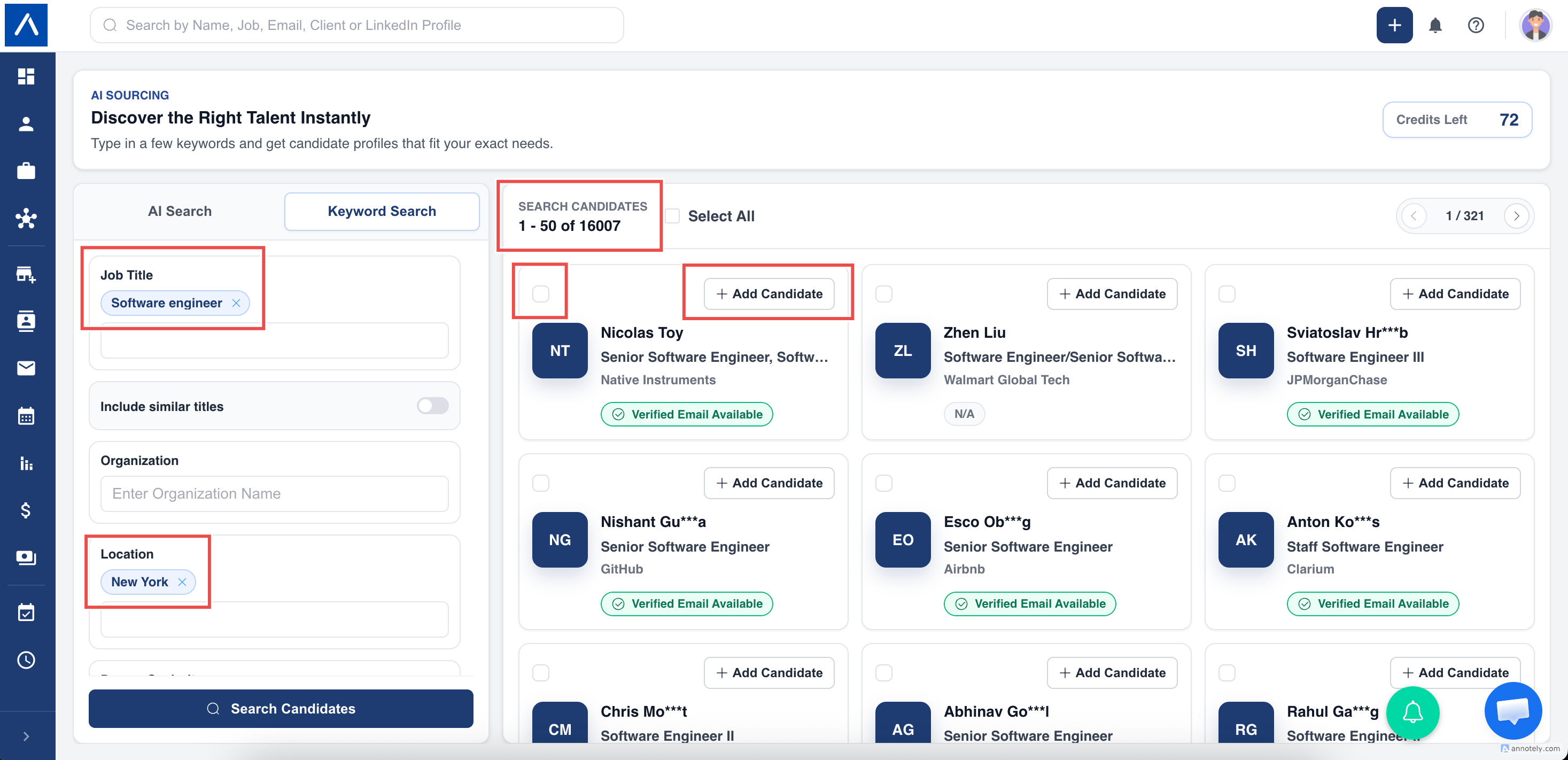Open the Calendar icon in sidebar
The height and width of the screenshot is (760, 1568).
[x=26, y=416]
